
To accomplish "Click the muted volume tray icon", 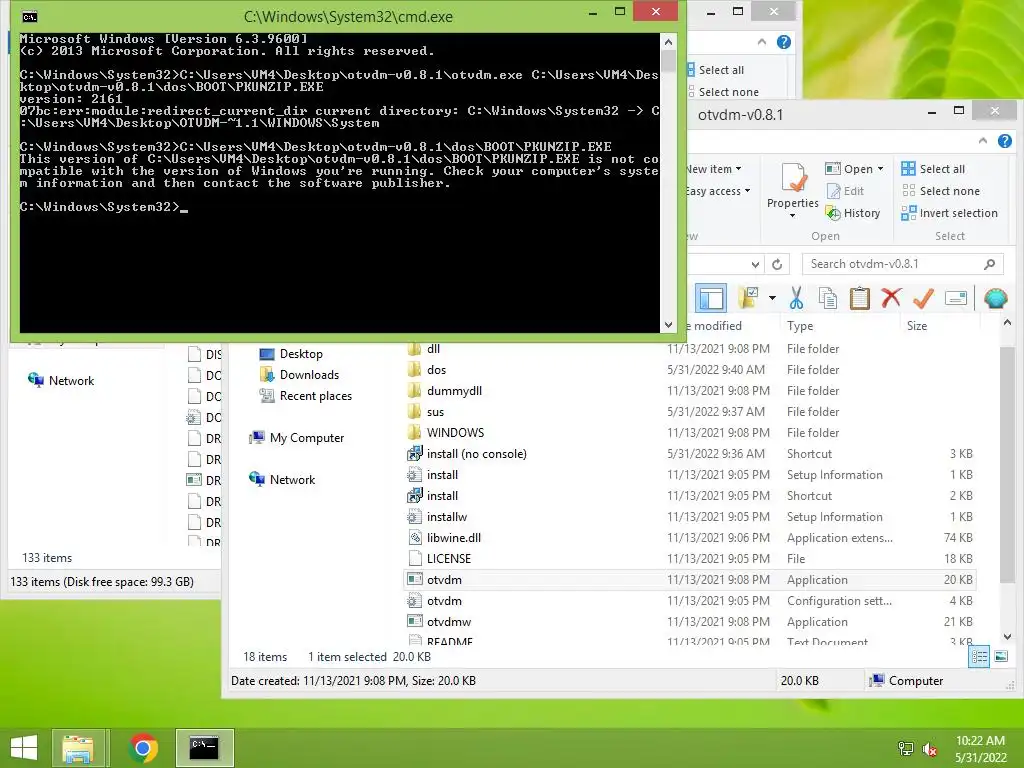I will click(x=929, y=748).
